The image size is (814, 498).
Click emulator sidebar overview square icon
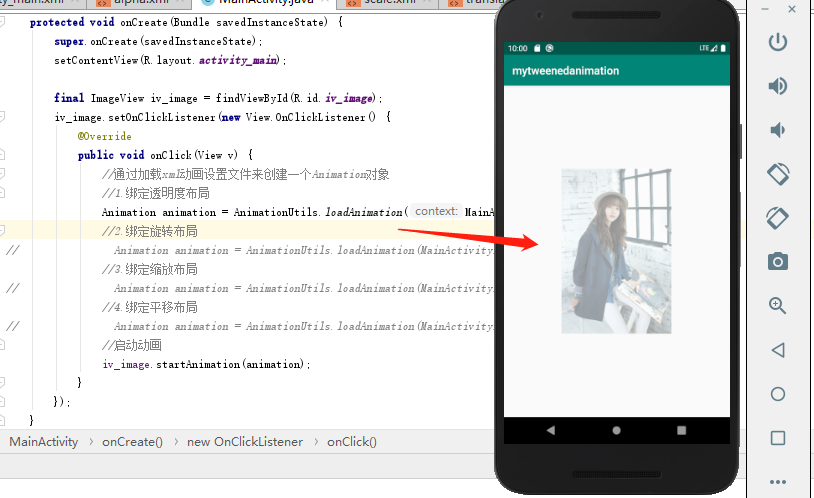pyautogui.click(x=778, y=438)
